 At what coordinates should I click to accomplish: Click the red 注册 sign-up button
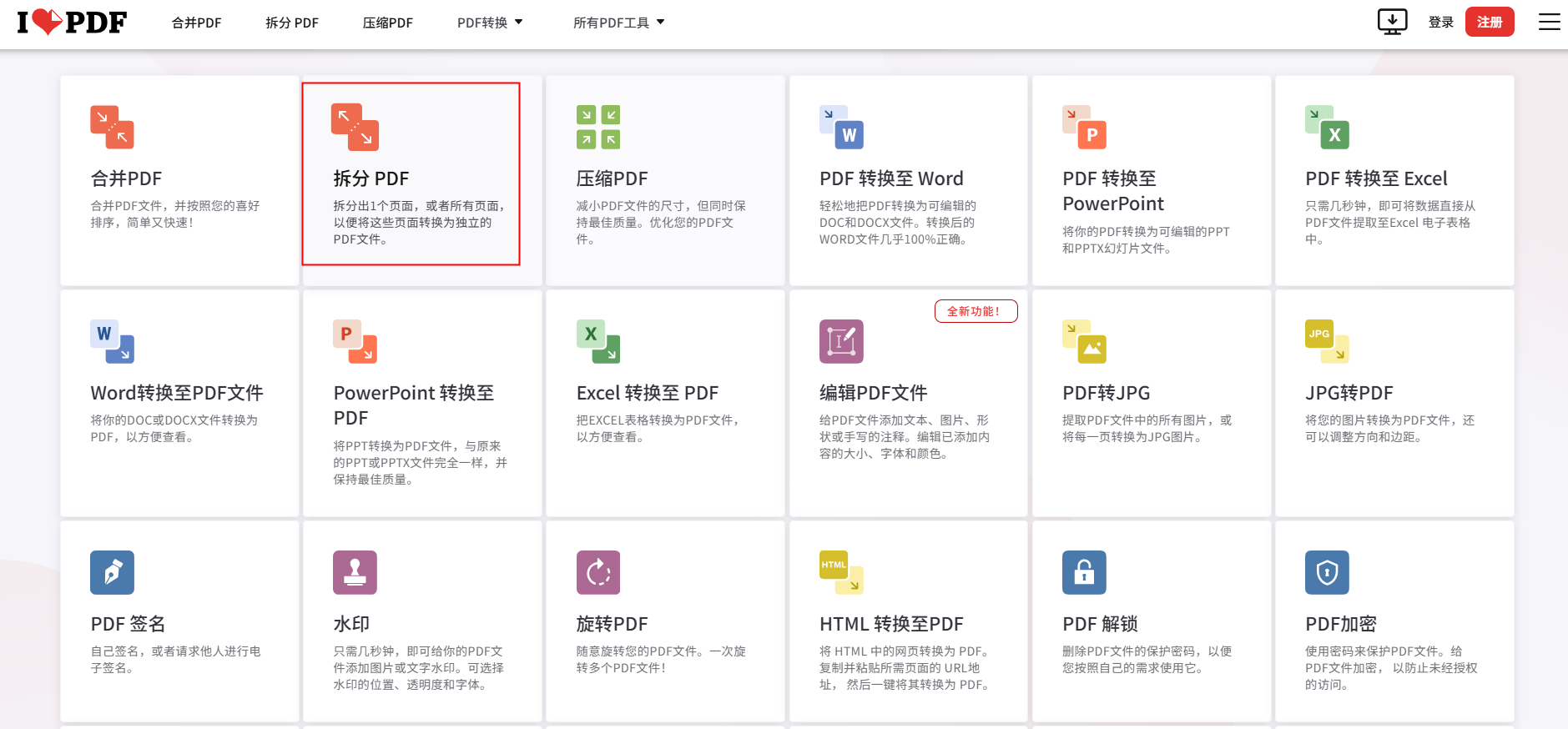pyautogui.click(x=1490, y=23)
